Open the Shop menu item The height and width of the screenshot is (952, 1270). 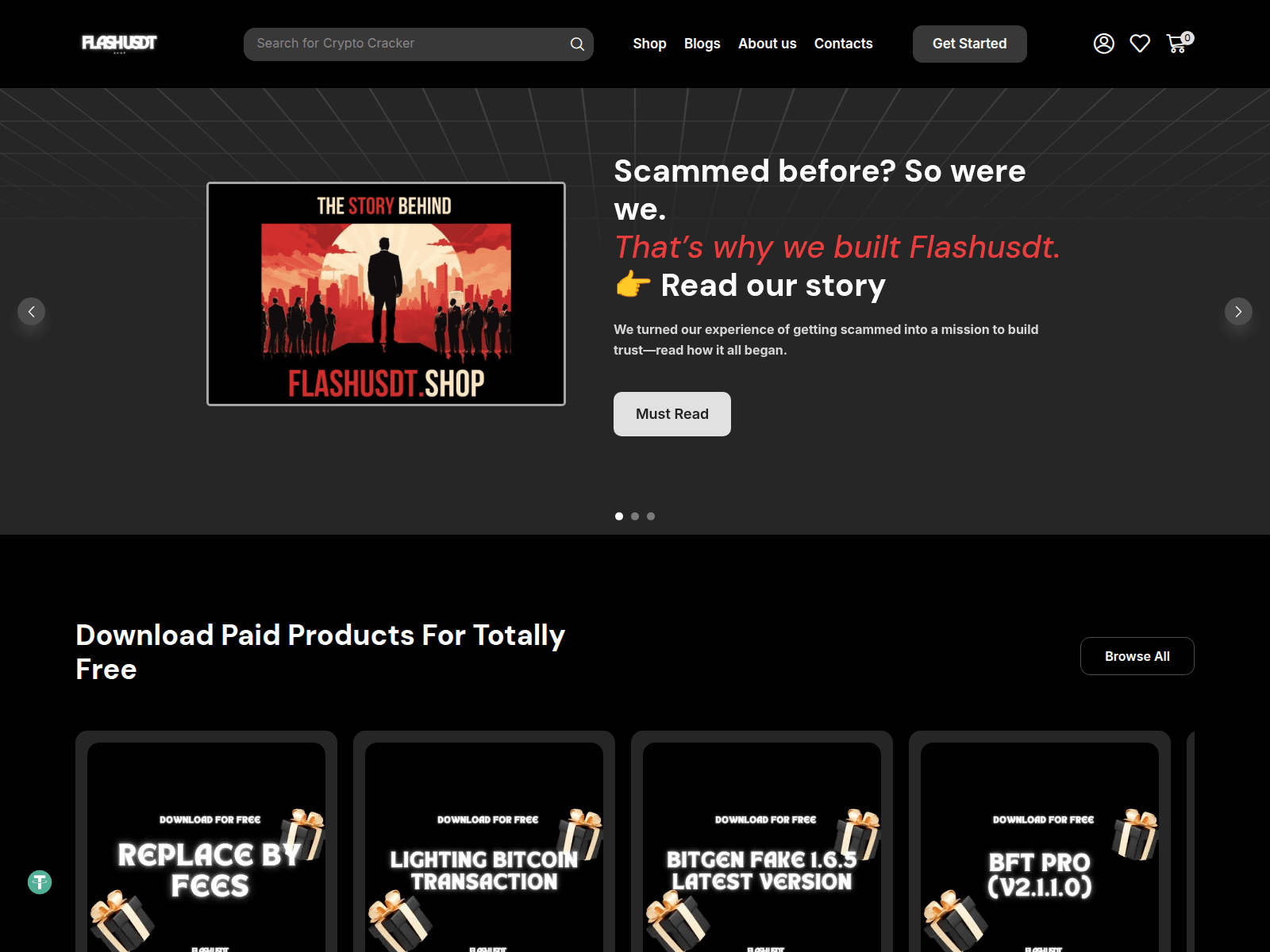click(x=649, y=44)
